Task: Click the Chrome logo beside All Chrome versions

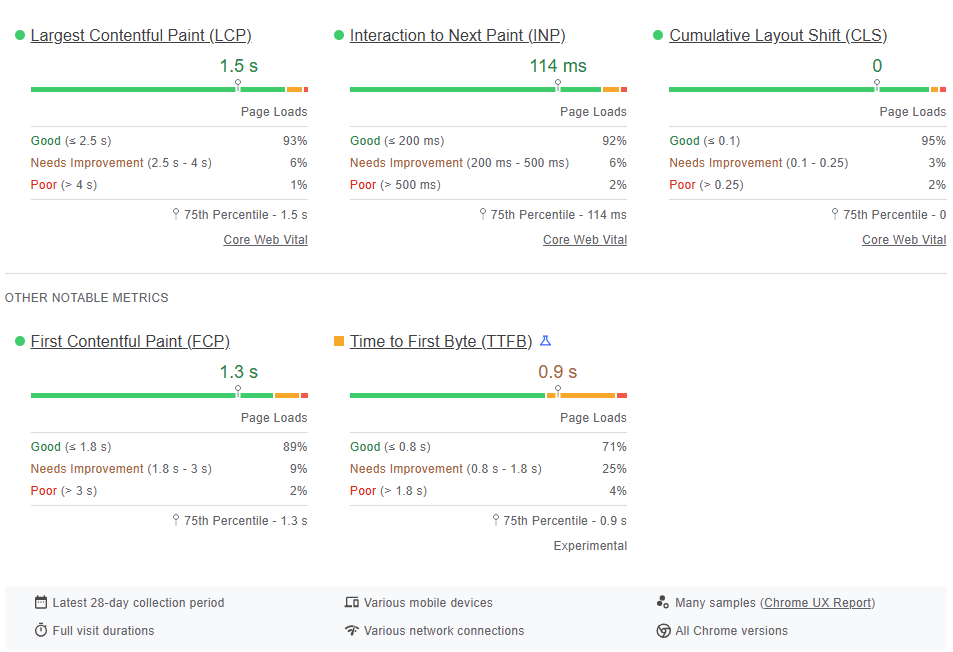Action: point(663,631)
